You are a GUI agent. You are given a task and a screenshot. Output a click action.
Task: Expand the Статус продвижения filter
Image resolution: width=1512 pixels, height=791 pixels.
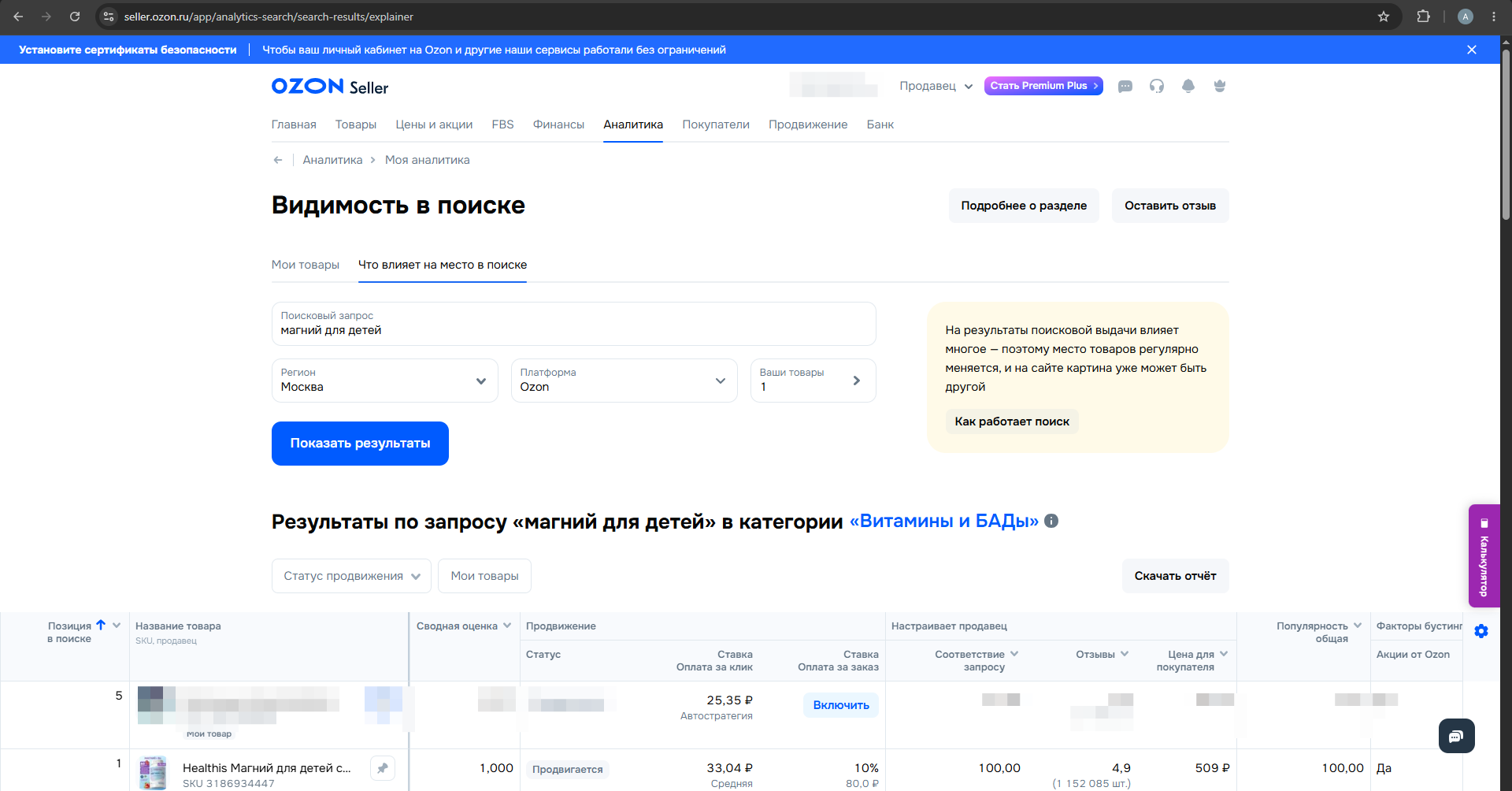351,576
